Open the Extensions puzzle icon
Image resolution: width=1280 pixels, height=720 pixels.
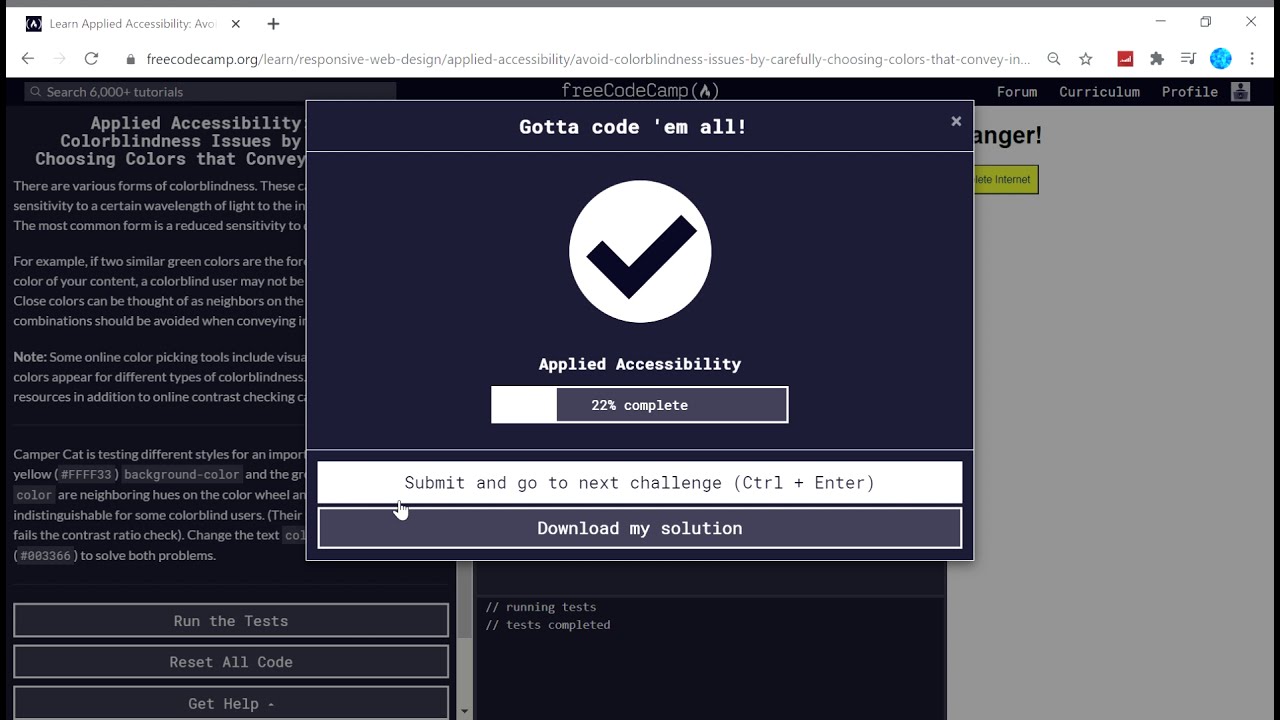tap(1157, 59)
